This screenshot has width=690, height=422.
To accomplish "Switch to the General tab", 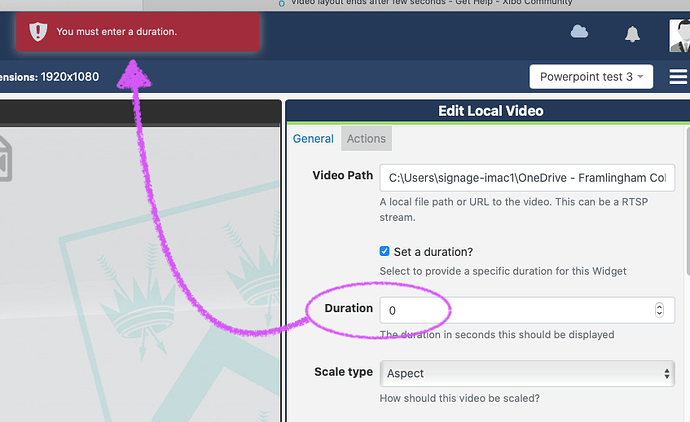I will click(x=313, y=139).
